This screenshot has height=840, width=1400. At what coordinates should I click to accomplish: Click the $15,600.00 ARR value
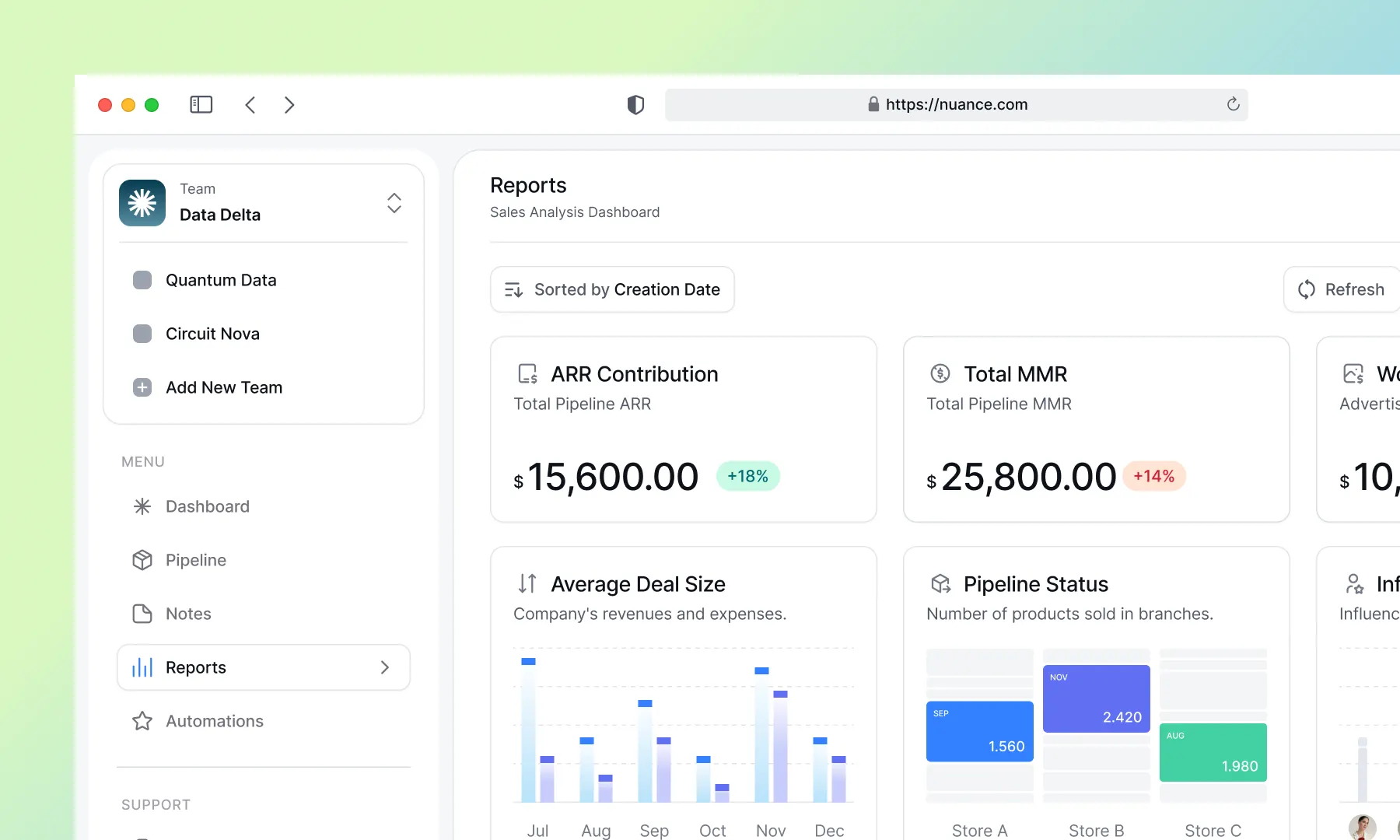[x=607, y=477]
